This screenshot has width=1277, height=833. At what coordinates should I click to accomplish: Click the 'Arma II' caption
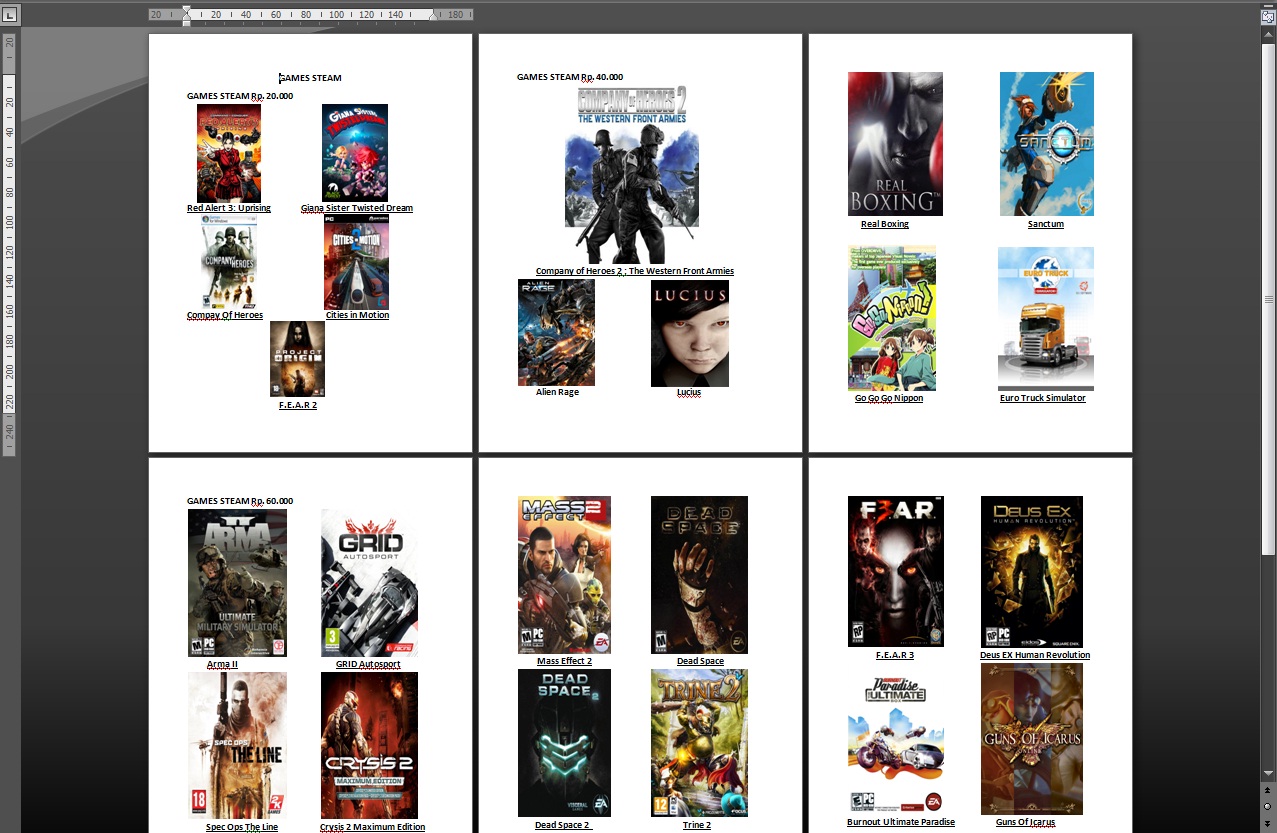click(222, 664)
